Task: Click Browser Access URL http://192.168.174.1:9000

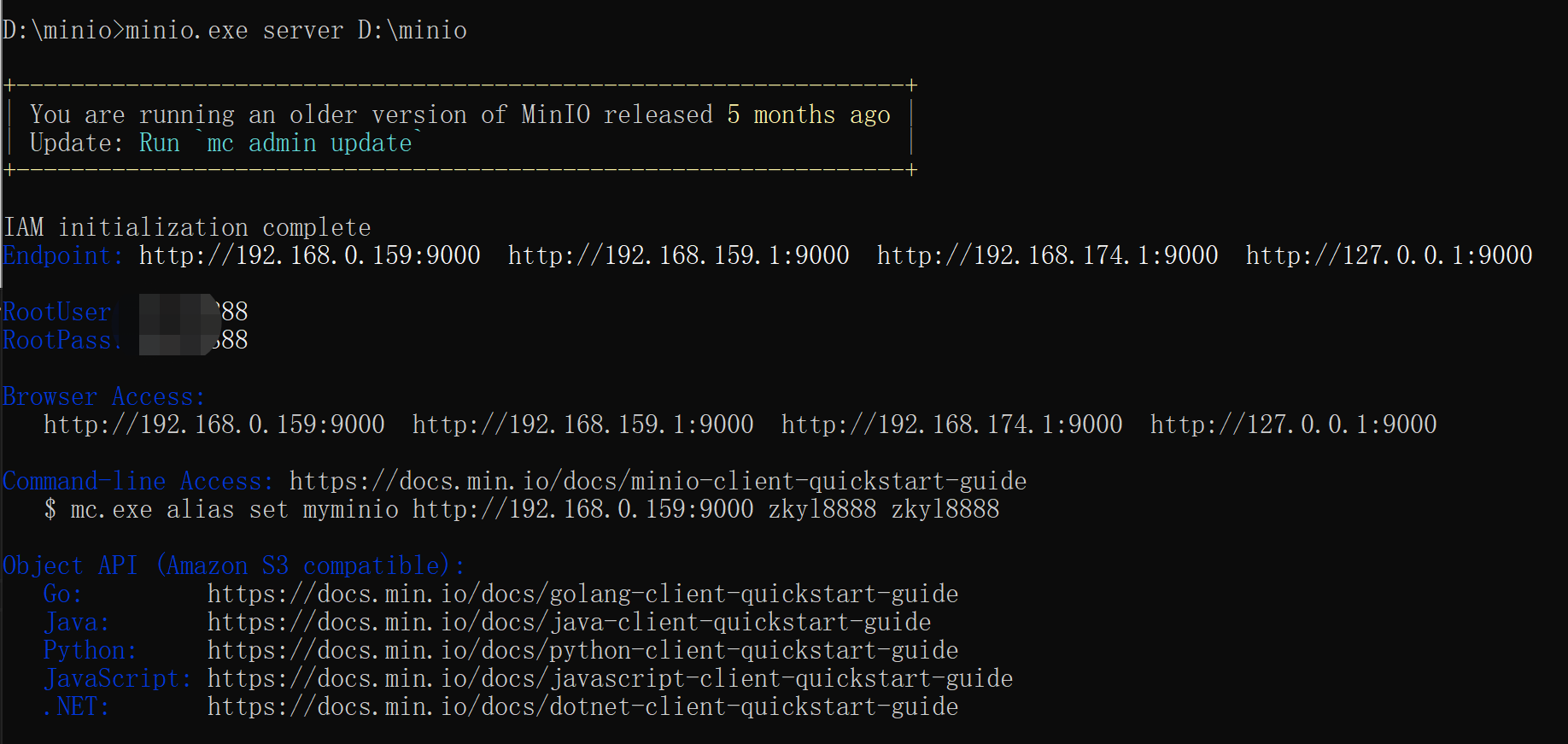Action: tap(952, 425)
